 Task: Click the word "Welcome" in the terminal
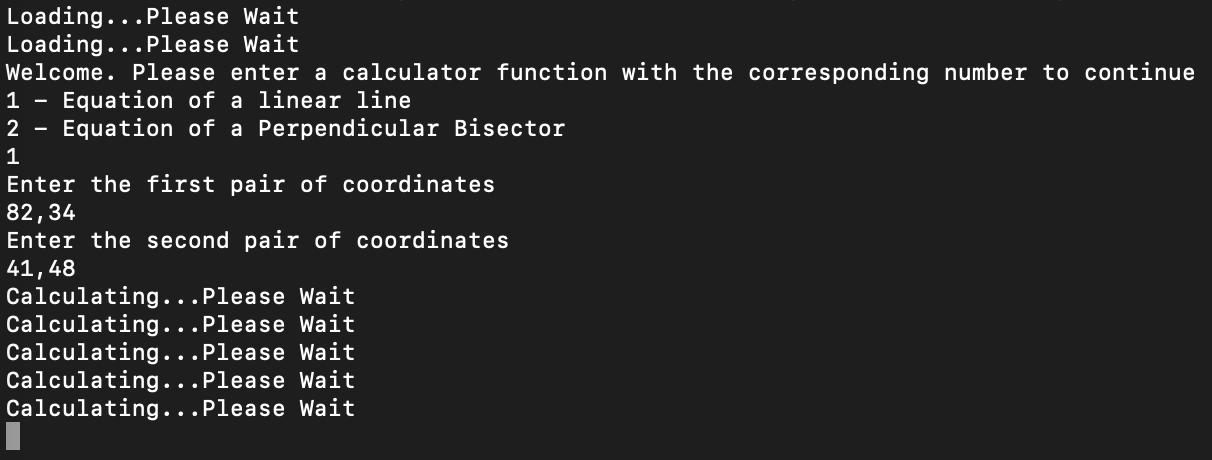[61, 72]
